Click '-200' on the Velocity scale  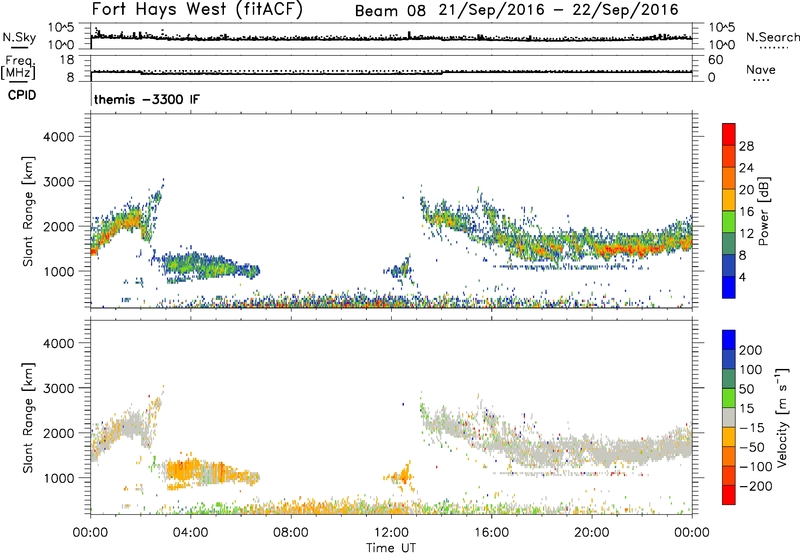point(755,486)
